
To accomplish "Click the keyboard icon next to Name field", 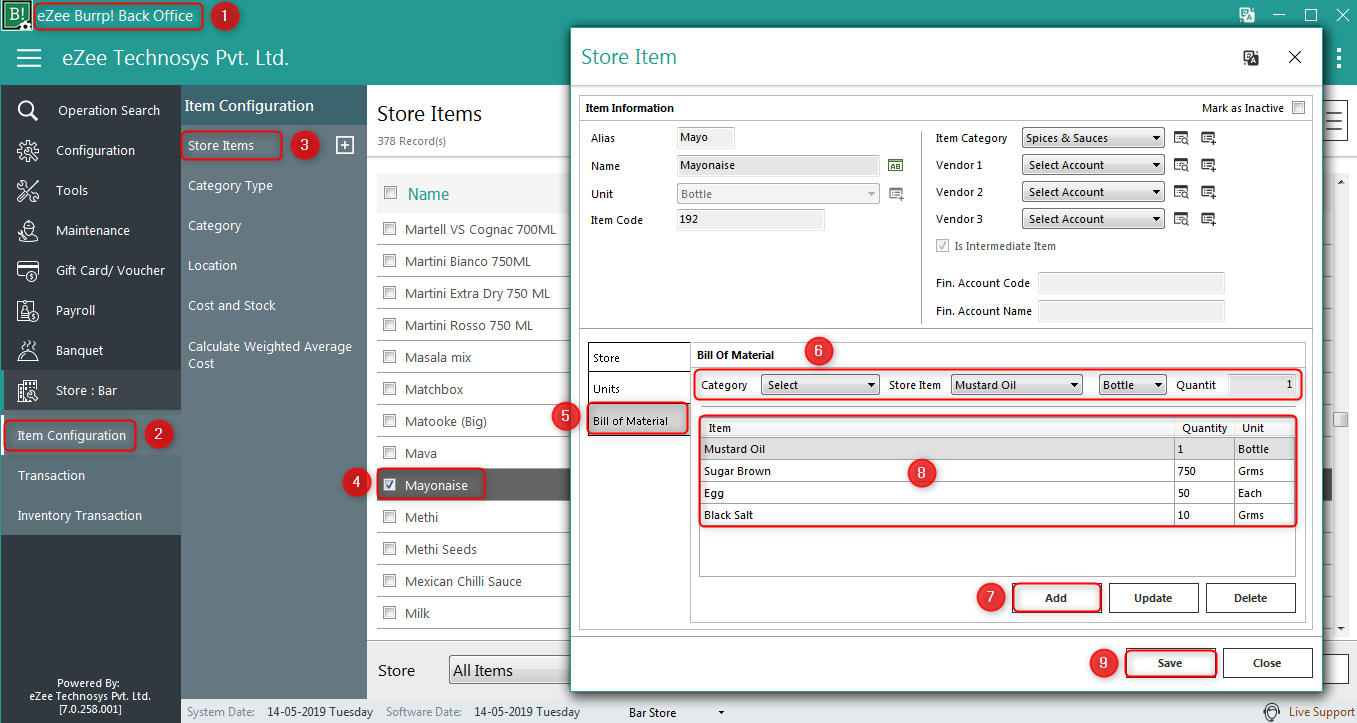I will pos(896,166).
